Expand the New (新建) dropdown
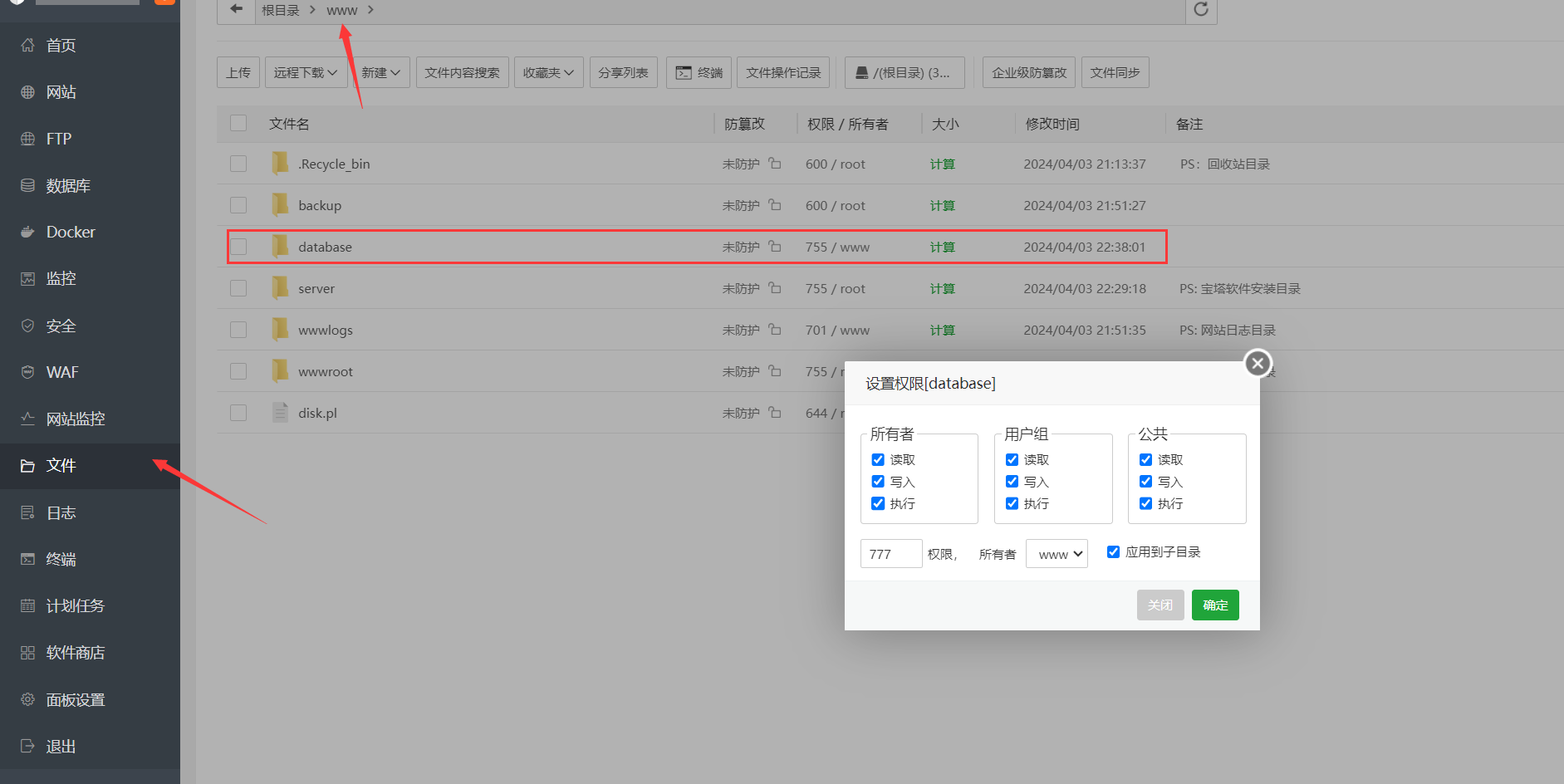1564x784 pixels. (x=380, y=73)
